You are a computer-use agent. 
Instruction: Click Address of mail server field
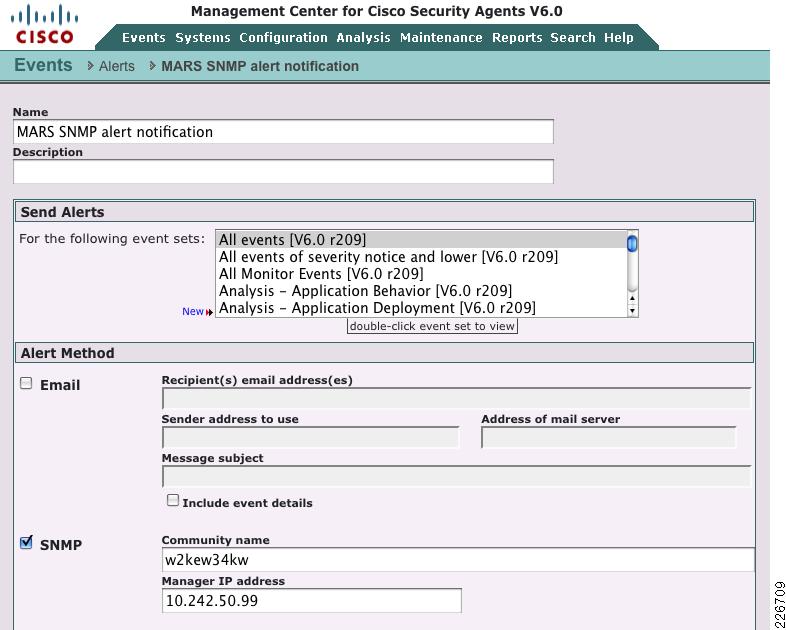(608, 438)
